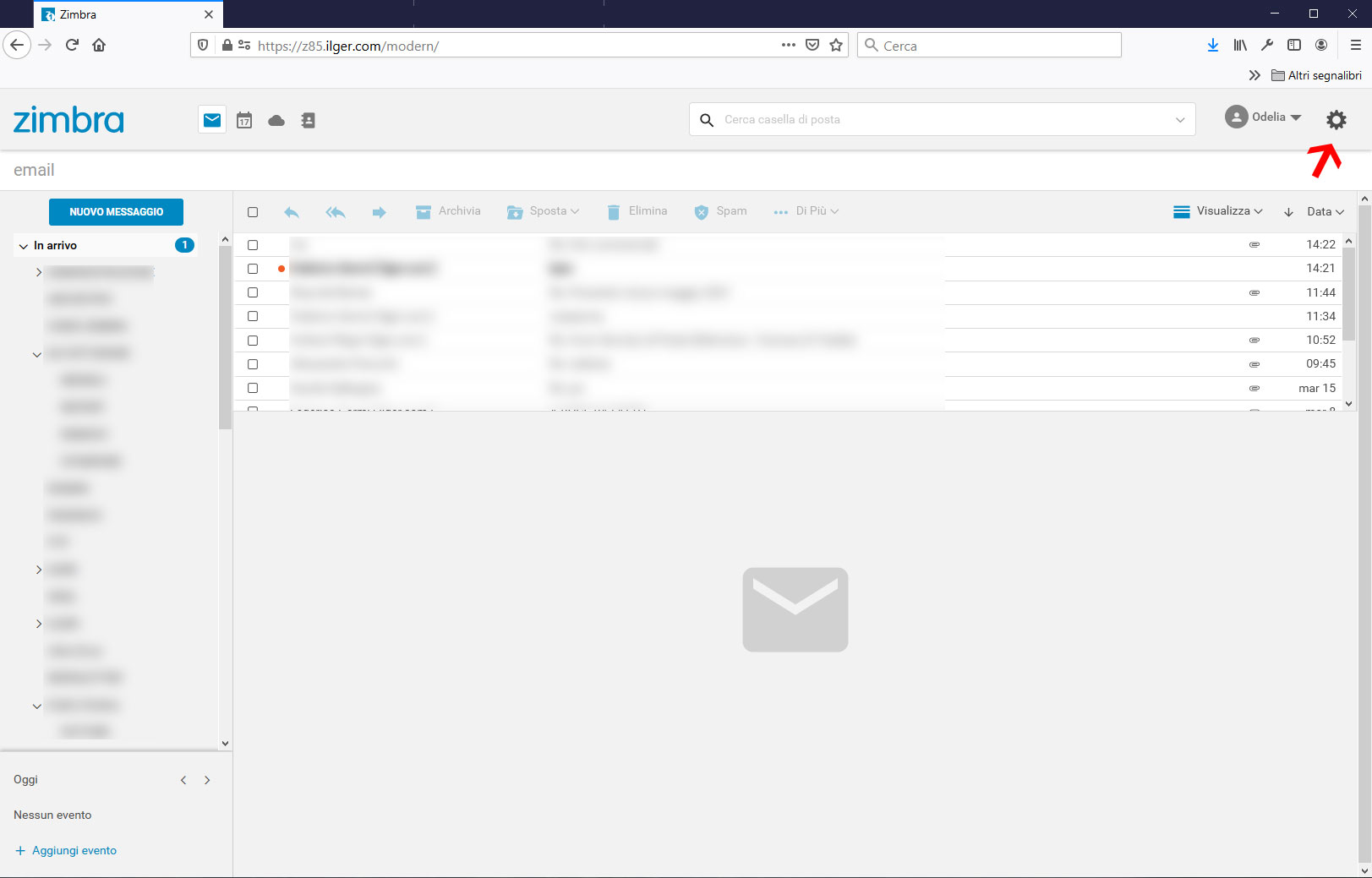Screen dimensions: 1372x878
Task: Click the Reply arrow icon
Action: click(292, 212)
